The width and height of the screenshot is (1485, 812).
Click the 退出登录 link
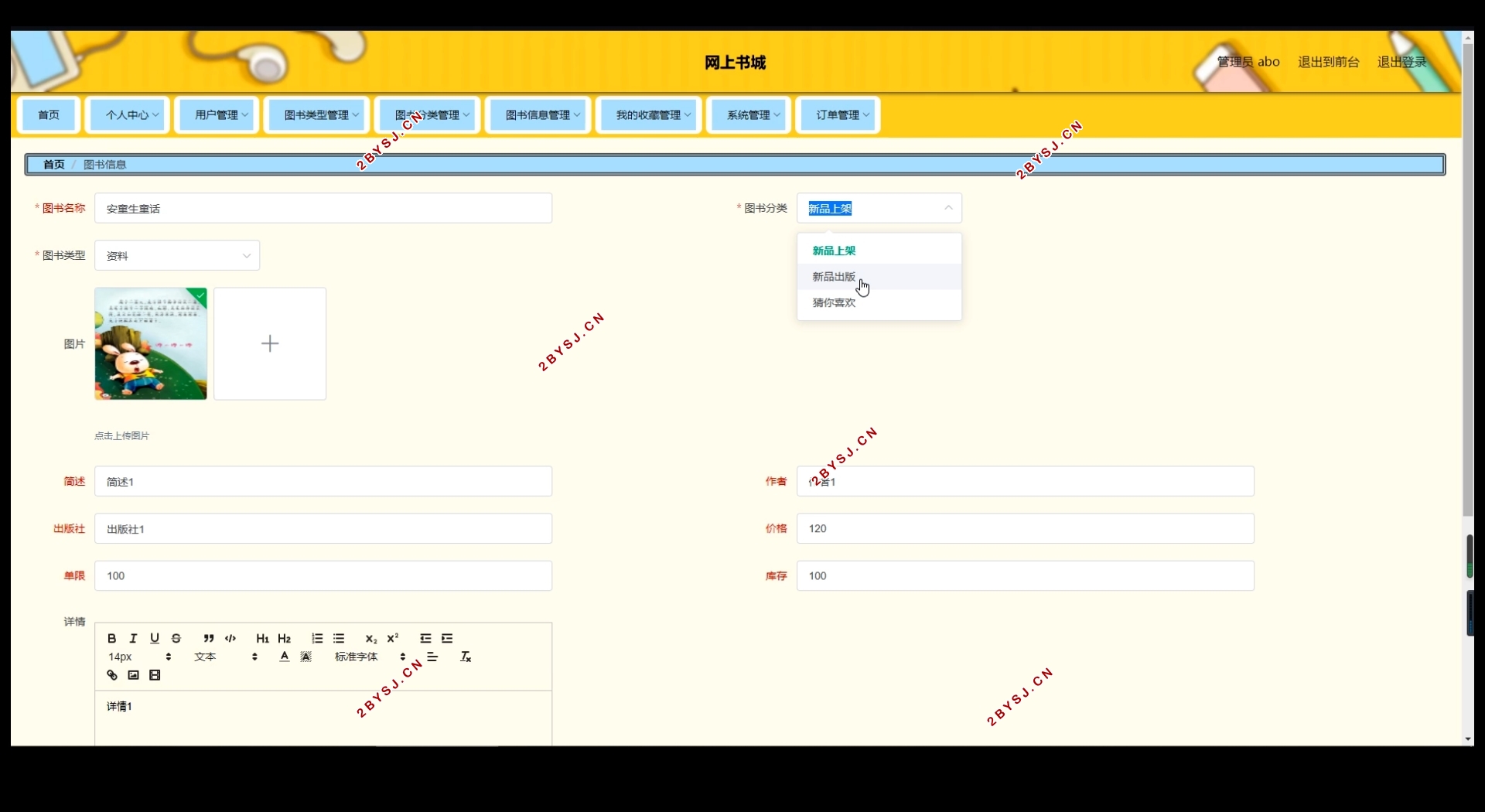(x=1401, y=62)
